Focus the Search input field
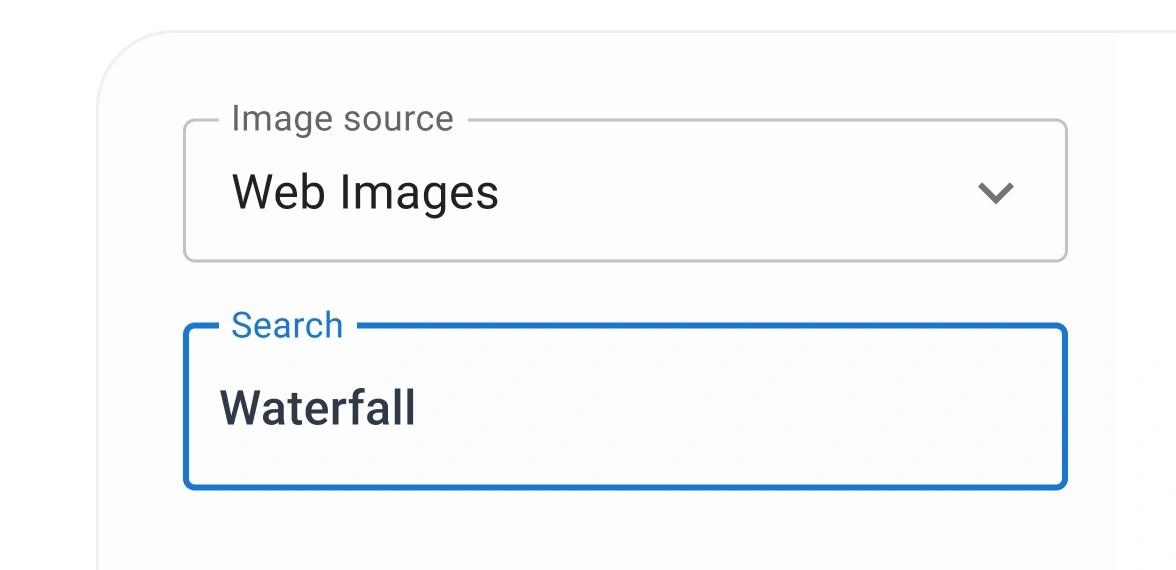This screenshot has height=570, width=1176. [625, 408]
